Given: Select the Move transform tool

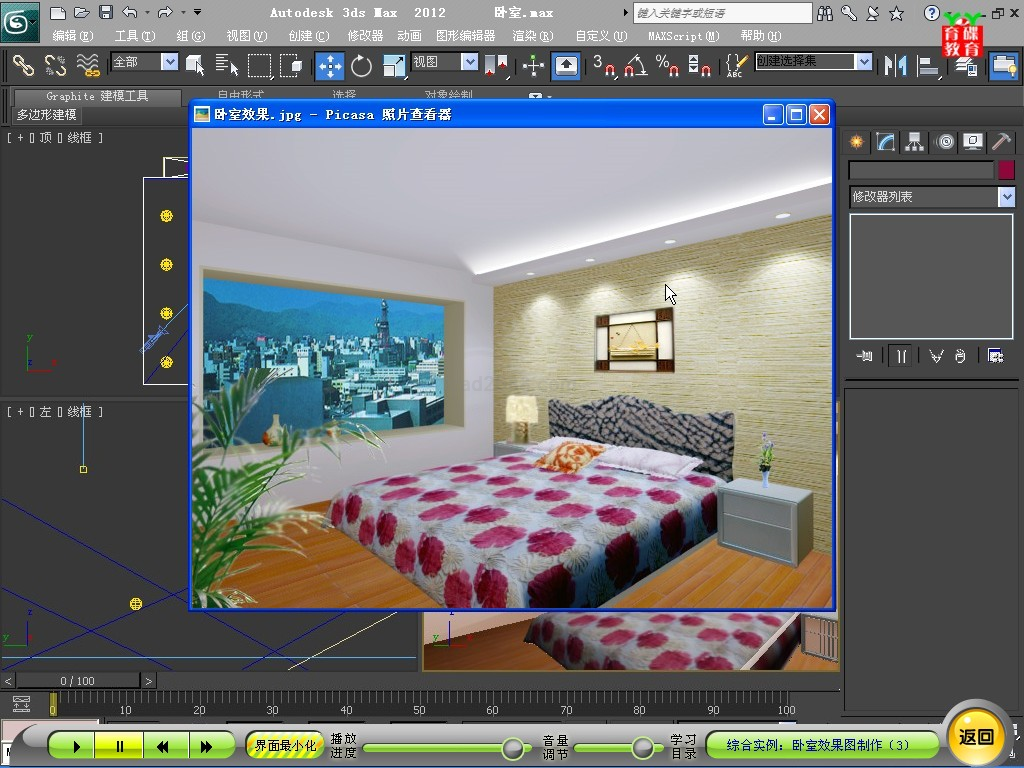Looking at the screenshot, I should coord(329,66).
